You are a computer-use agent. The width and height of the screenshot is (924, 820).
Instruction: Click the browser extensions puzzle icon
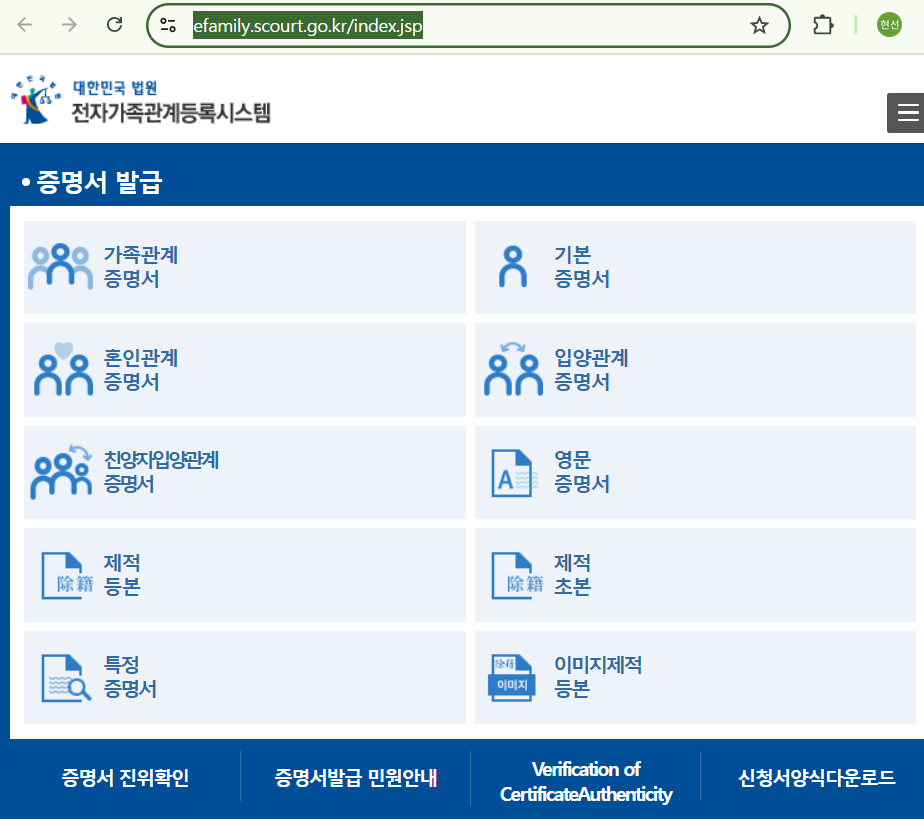click(822, 25)
